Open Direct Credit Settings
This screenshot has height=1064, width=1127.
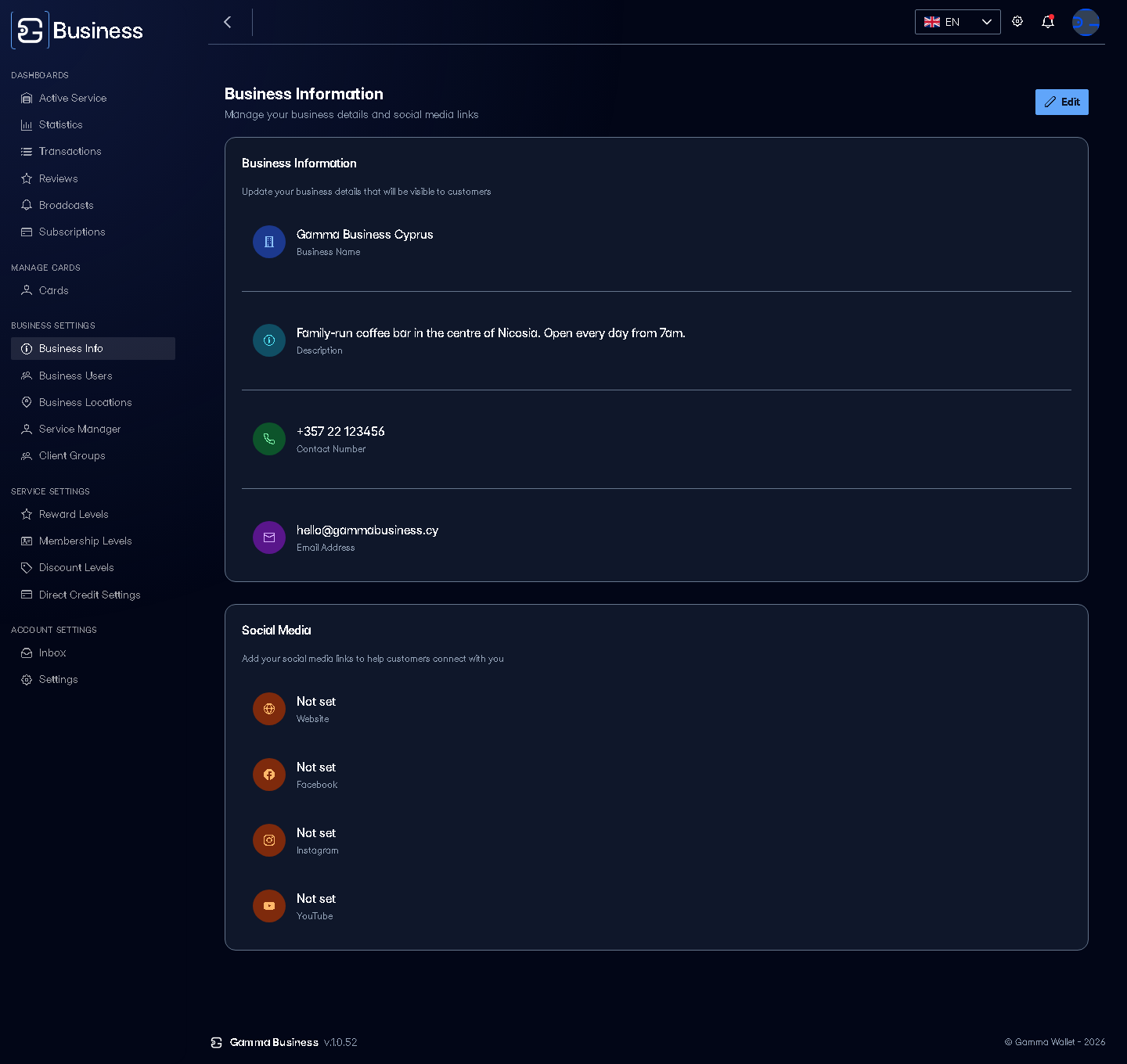click(x=93, y=595)
